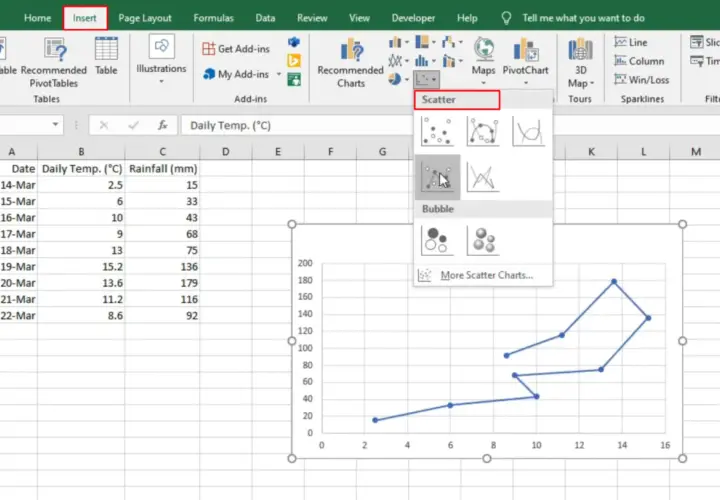Click the My Add-ins button
This screenshot has height=500, width=720.
pos(236,74)
